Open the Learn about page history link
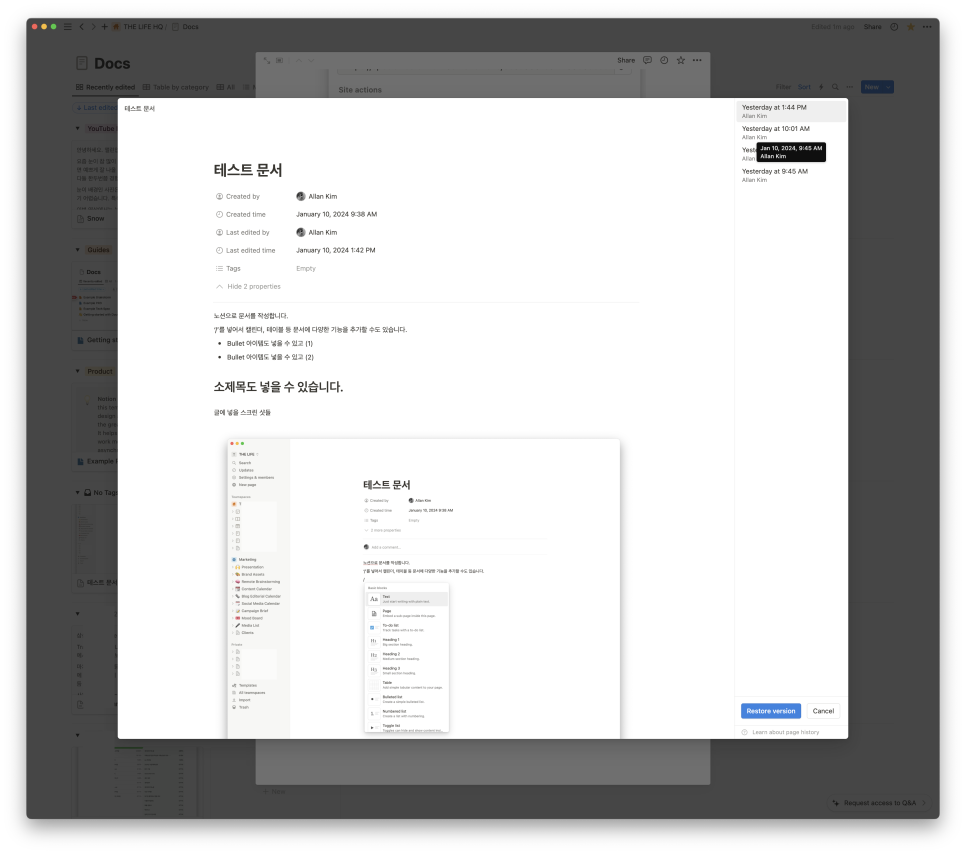Image resolution: width=966 pixels, height=854 pixels. click(x=785, y=732)
